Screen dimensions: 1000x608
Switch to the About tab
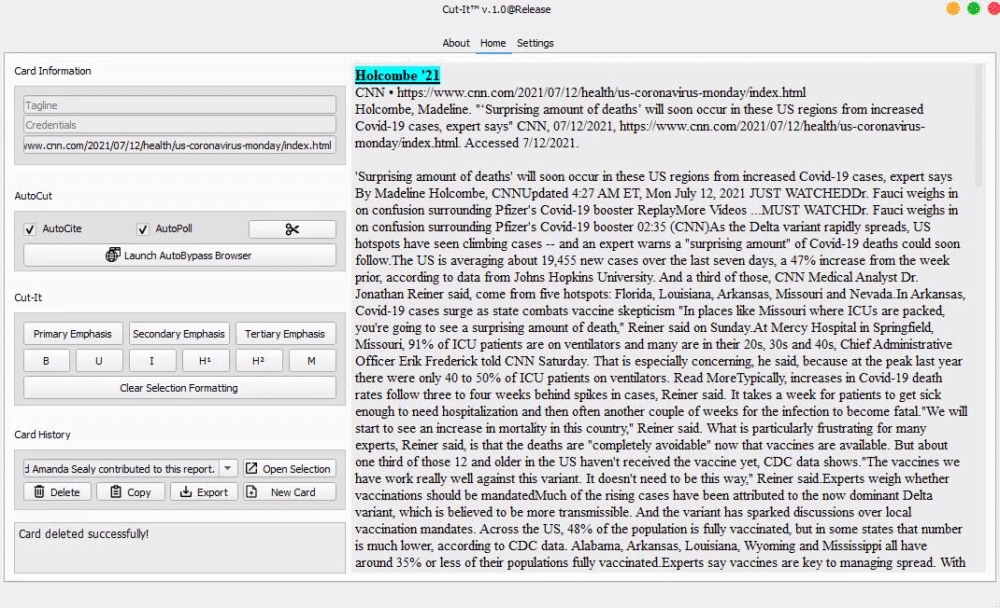point(456,43)
